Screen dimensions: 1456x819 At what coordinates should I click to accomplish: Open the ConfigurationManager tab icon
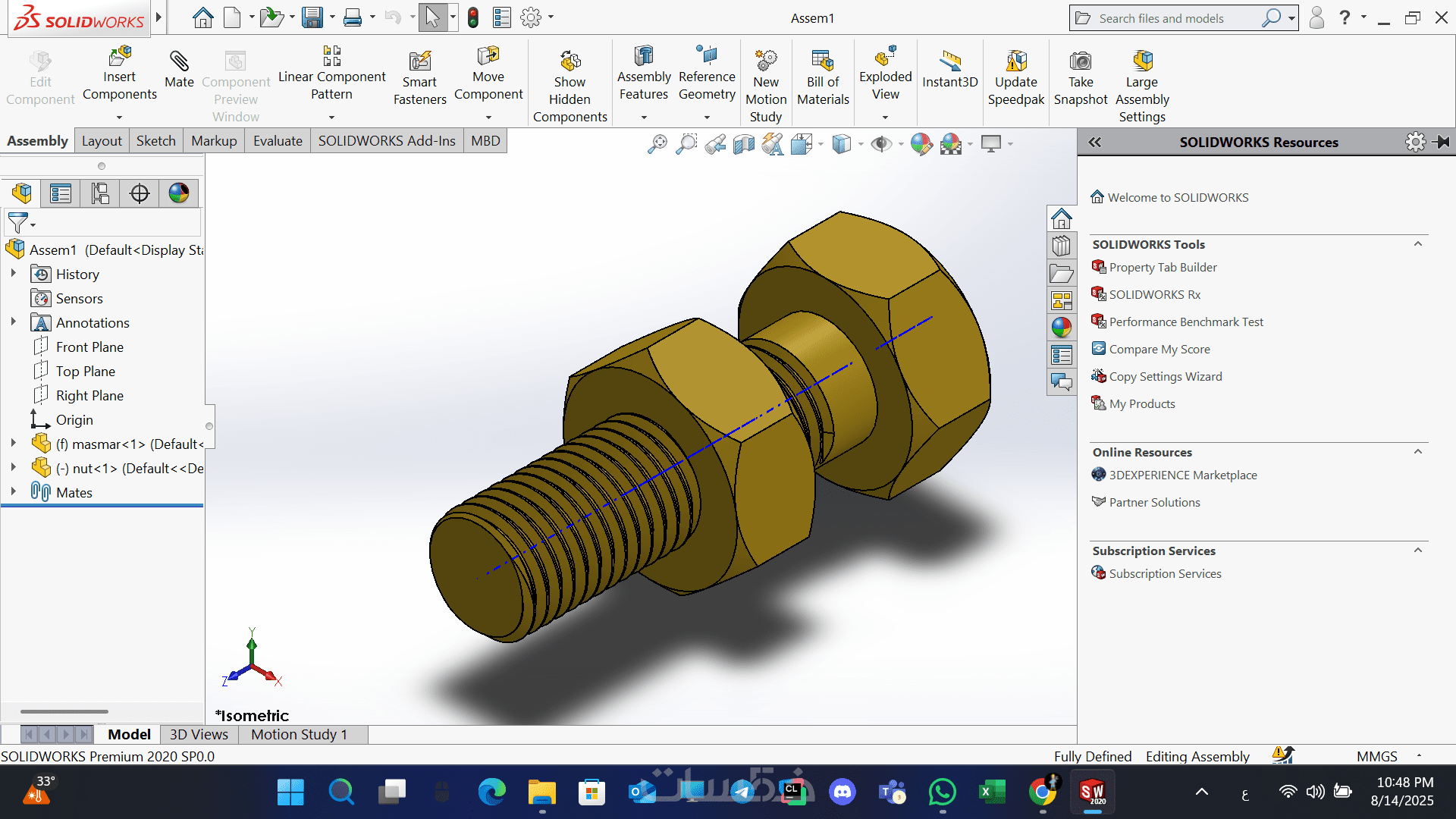[x=100, y=193]
